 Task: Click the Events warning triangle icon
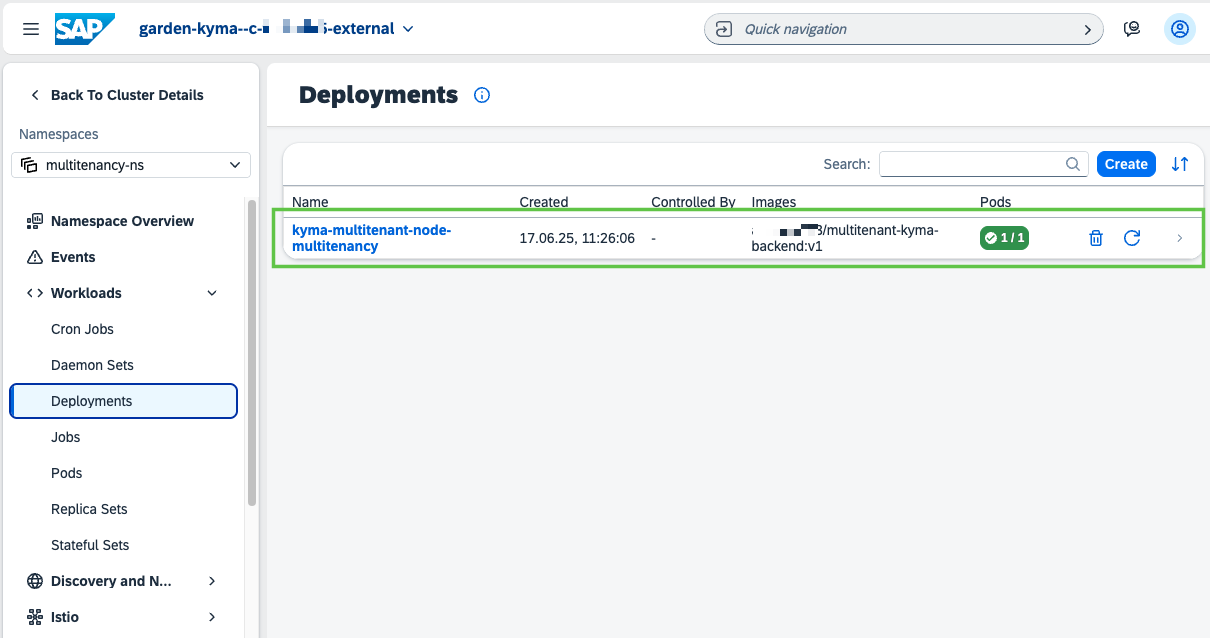[x=35, y=257]
